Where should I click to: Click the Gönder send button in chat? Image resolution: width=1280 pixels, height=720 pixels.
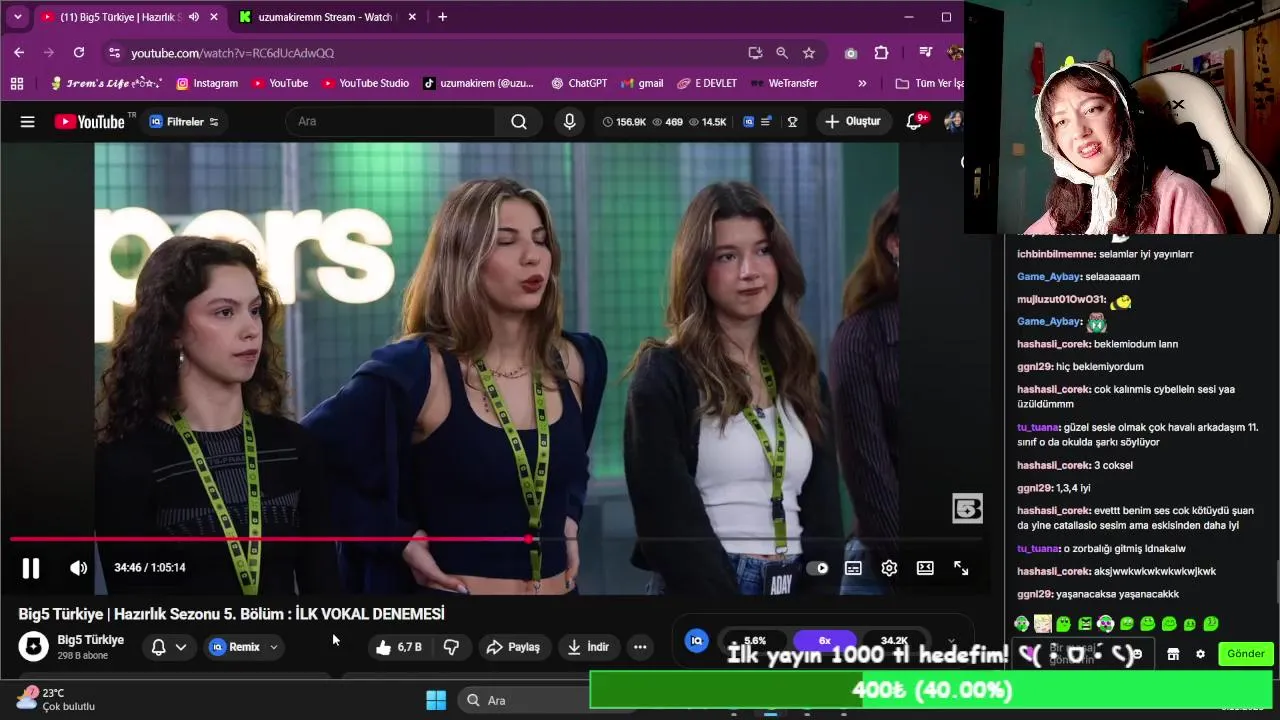tap(1246, 654)
